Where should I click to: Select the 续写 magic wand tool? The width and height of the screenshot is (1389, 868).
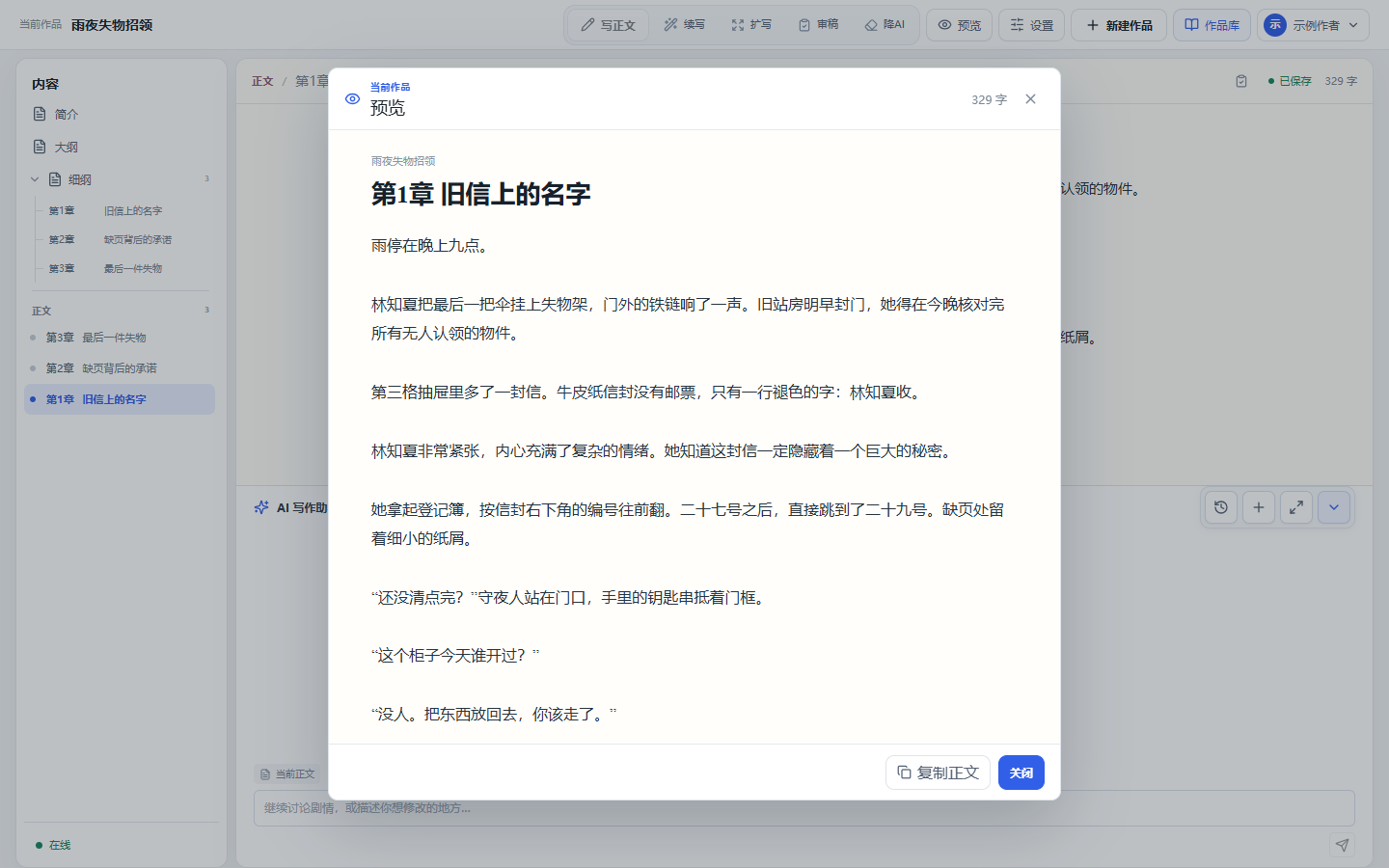(685, 25)
